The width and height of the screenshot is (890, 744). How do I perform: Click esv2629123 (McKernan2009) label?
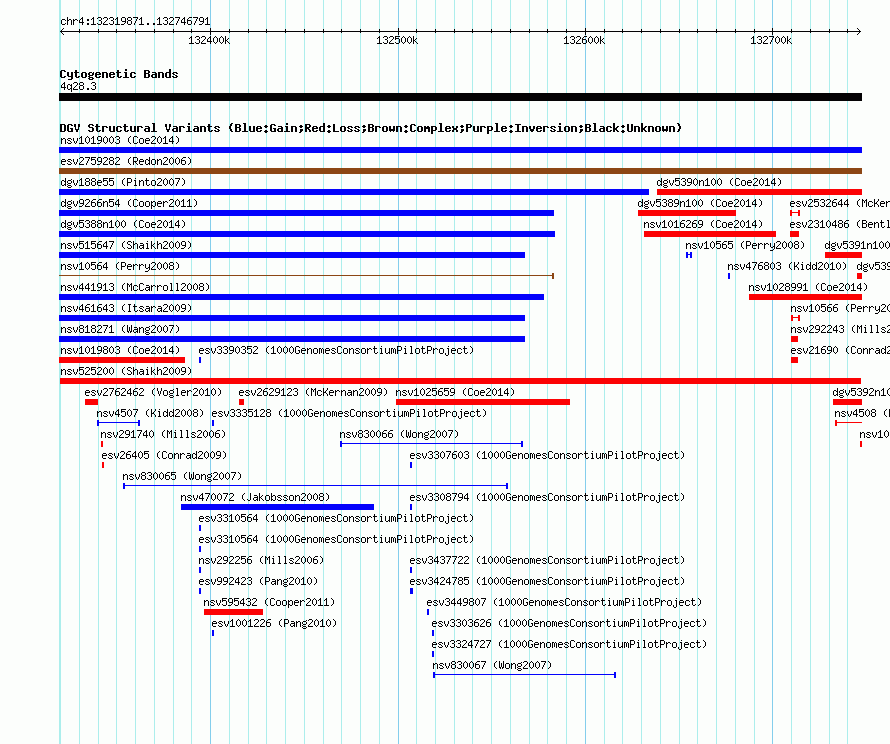pyautogui.click(x=313, y=392)
